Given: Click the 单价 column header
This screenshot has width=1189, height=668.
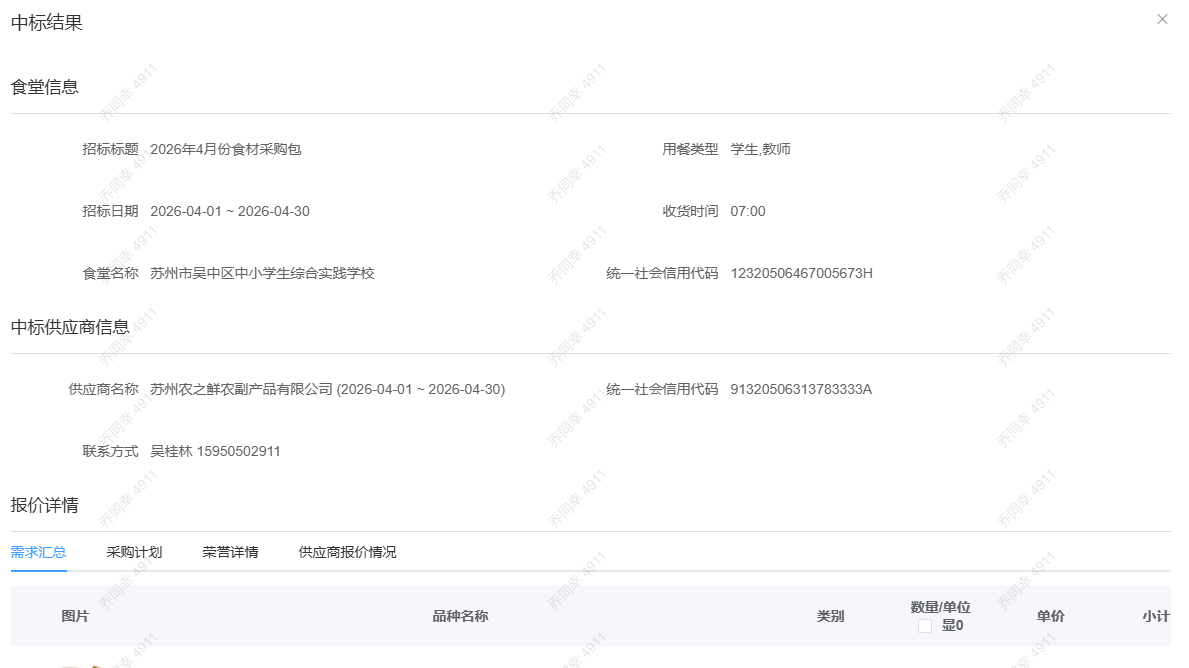Looking at the screenshot, I should point(1048,616).
